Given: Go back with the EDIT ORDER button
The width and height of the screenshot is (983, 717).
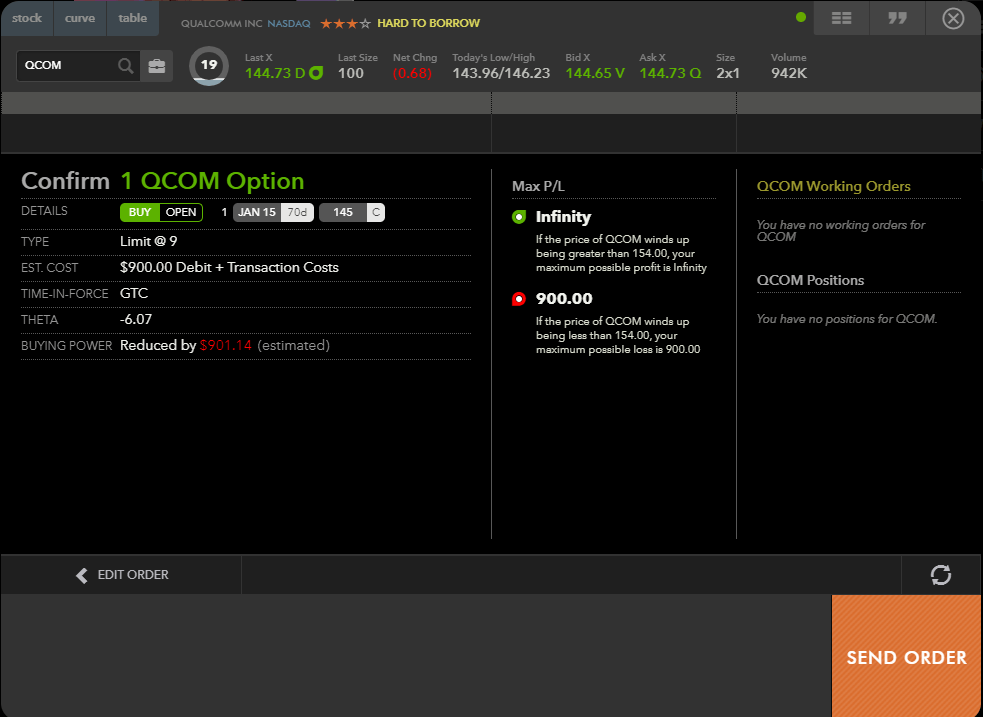Looking at the screenshot, I should [x=122, y=575].
